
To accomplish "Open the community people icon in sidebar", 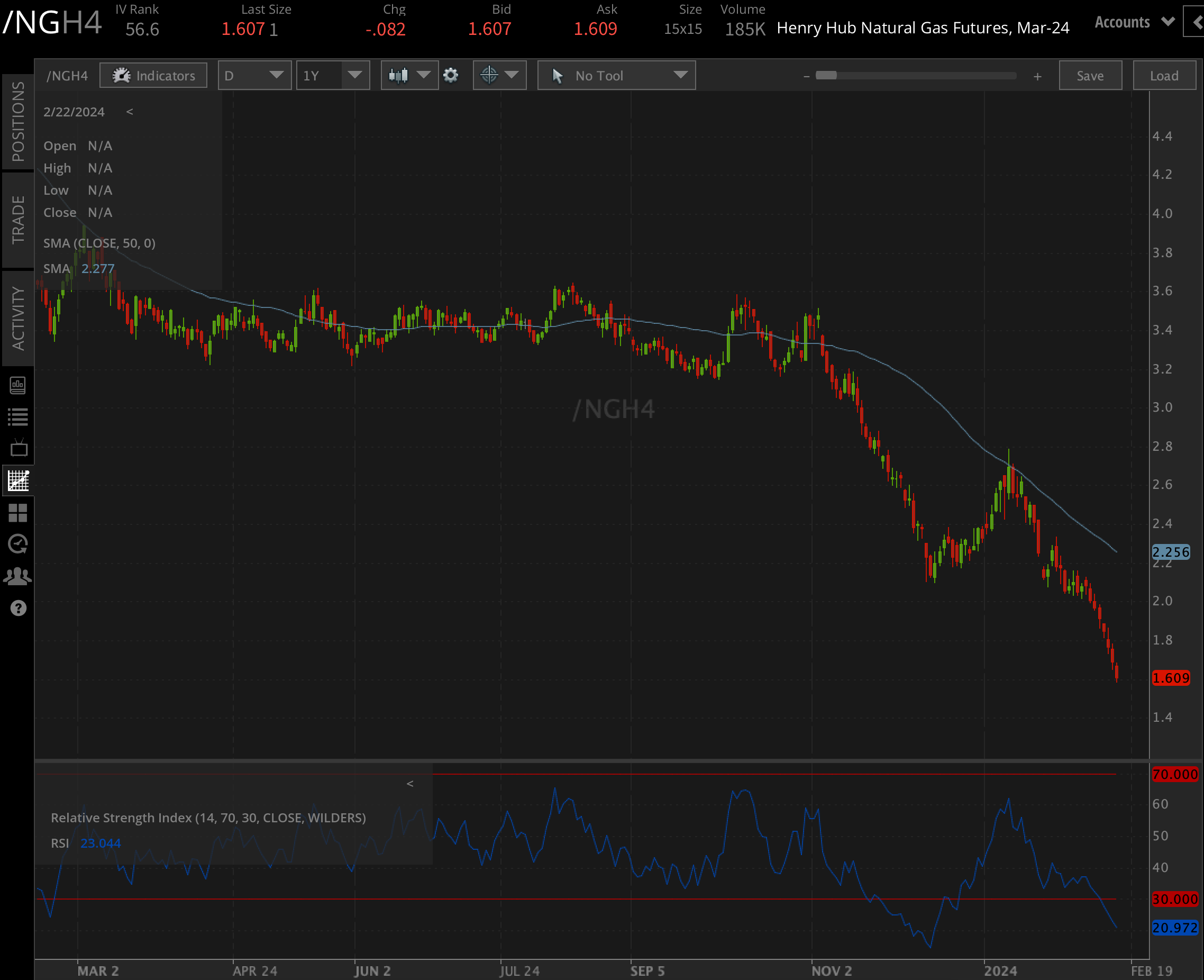I will pos(19,576).
